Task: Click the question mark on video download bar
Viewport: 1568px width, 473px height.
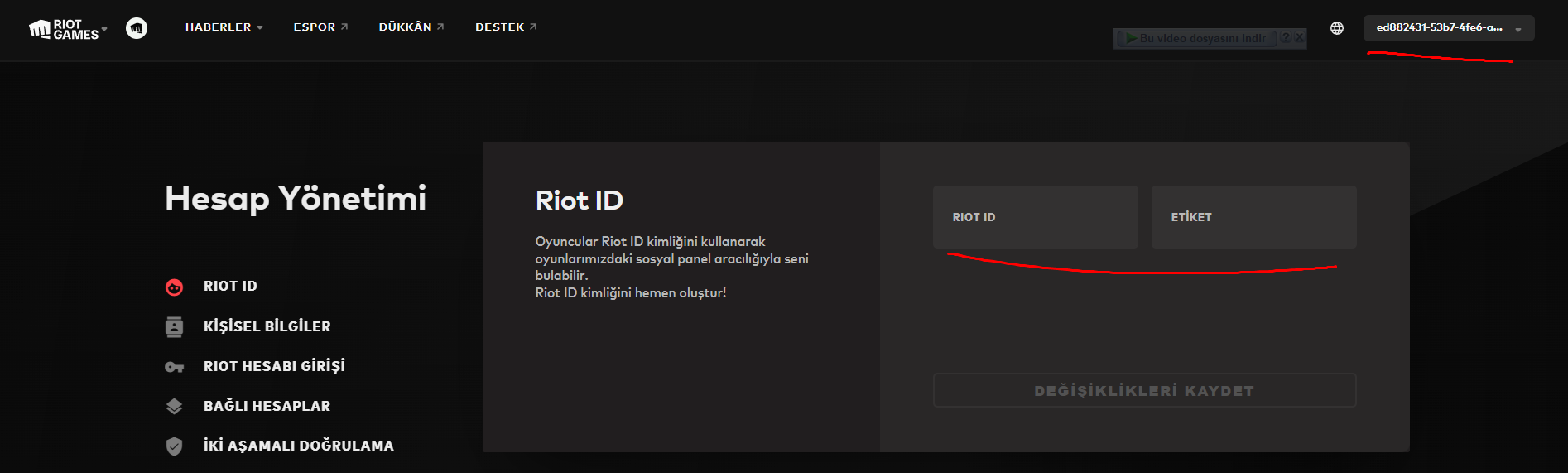Action: [x=1286, y=38]
